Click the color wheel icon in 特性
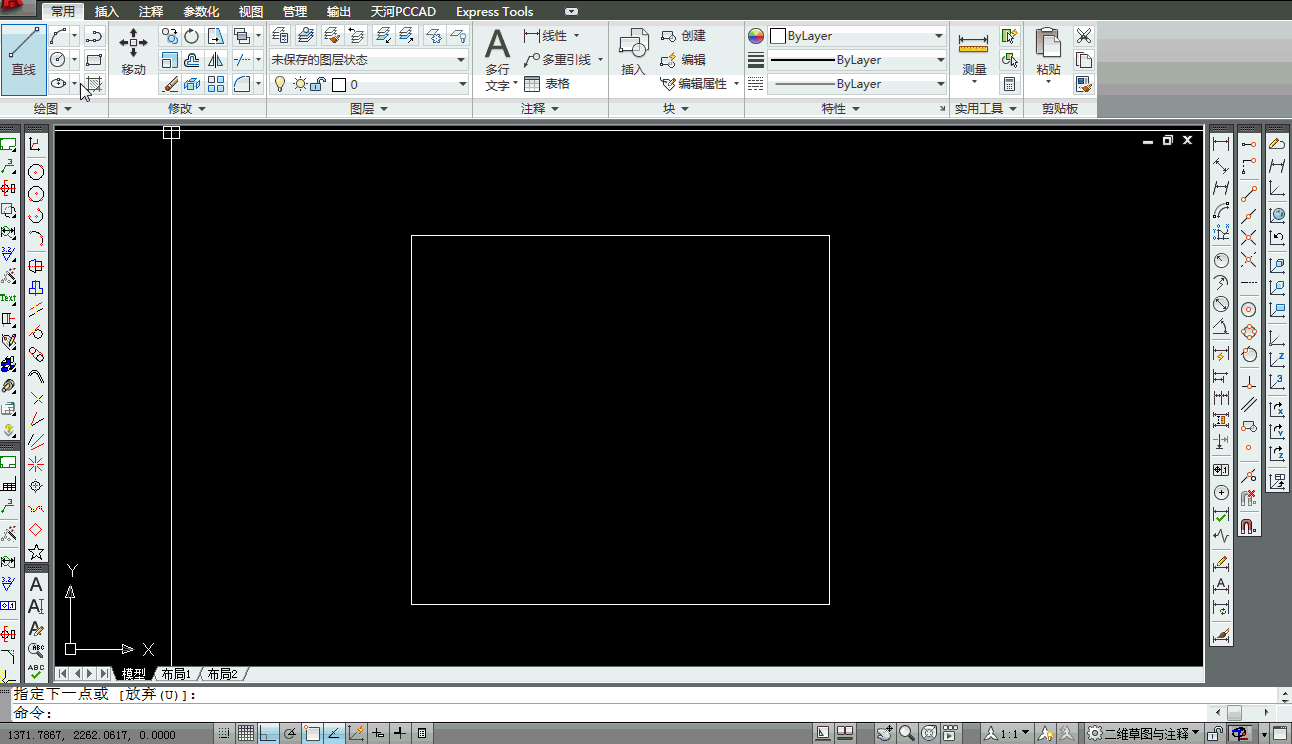 (x=756, y=36)
